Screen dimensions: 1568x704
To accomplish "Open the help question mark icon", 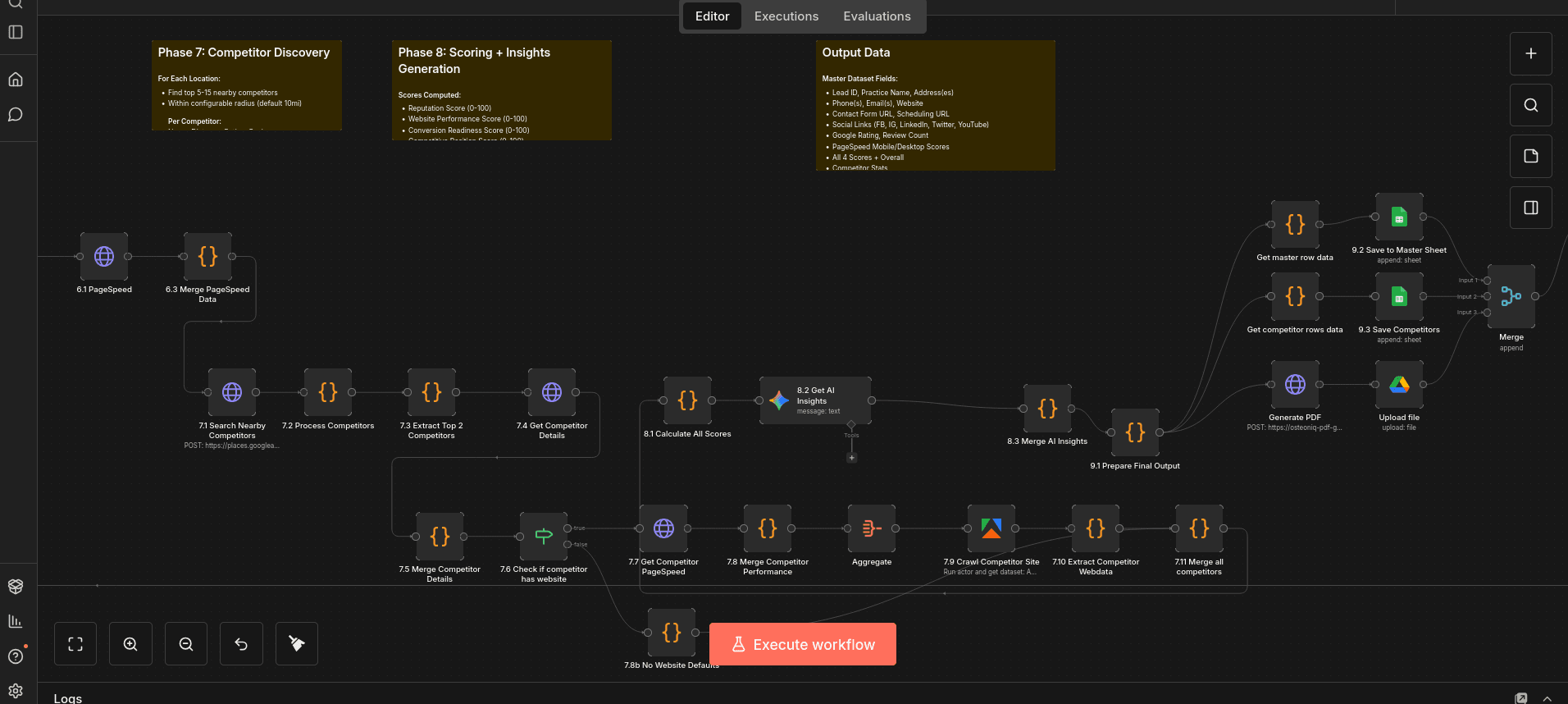I will pos(16,656).
